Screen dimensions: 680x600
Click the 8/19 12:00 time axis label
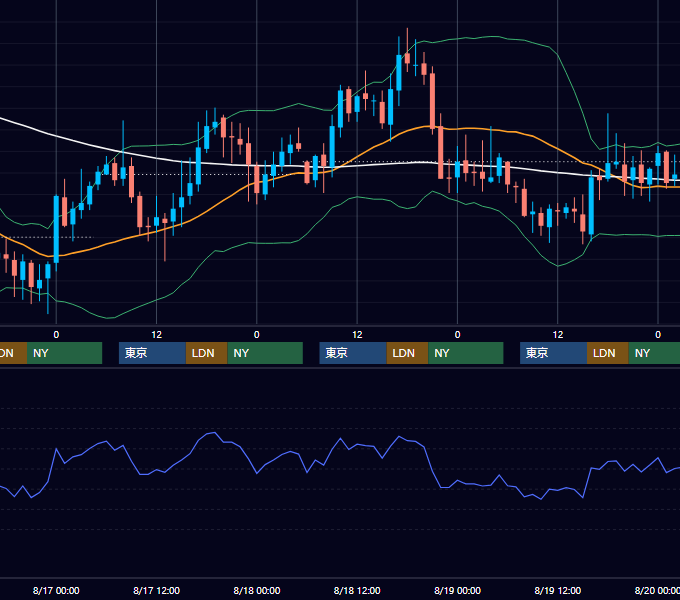558,590
